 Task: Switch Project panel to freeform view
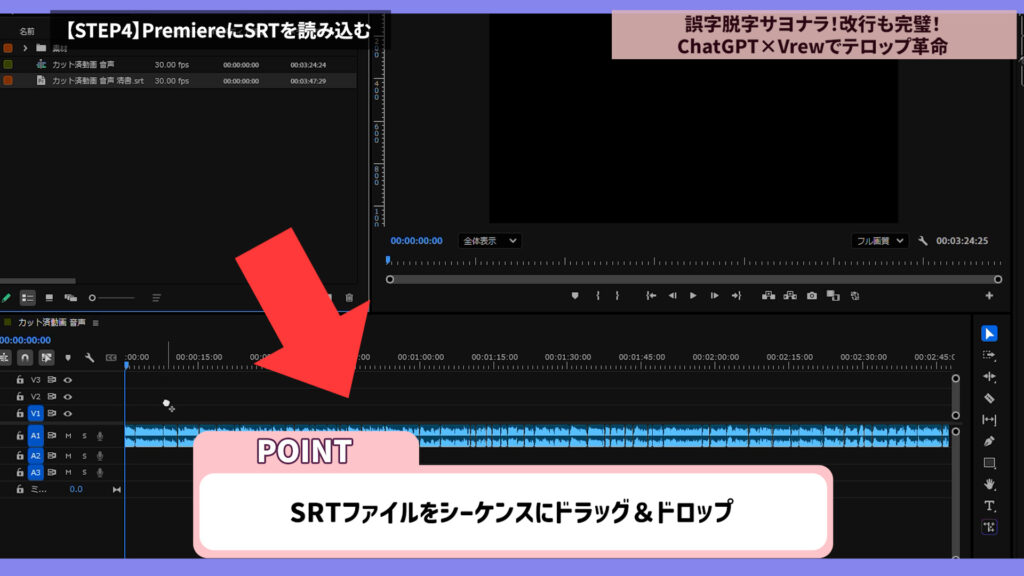71,298
